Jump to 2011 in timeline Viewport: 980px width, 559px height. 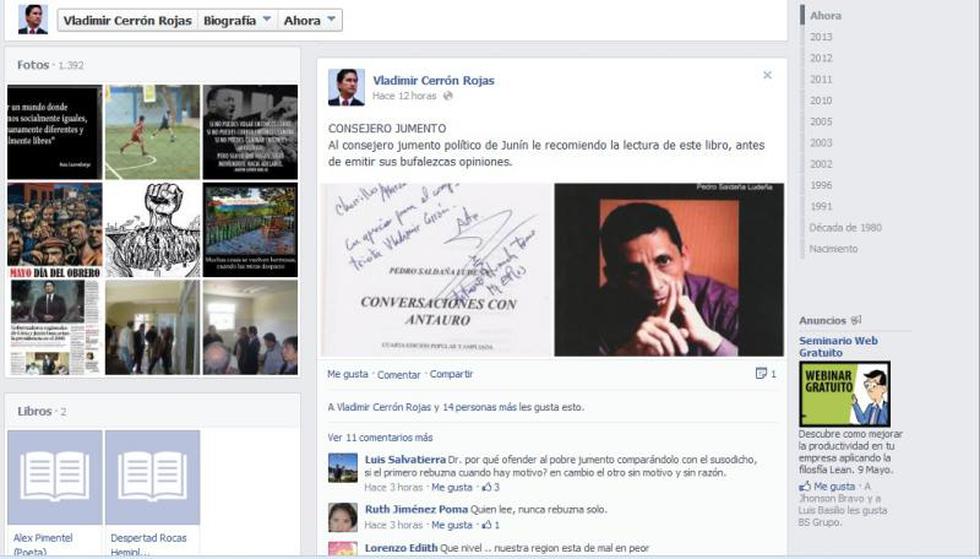click(821, 79)
